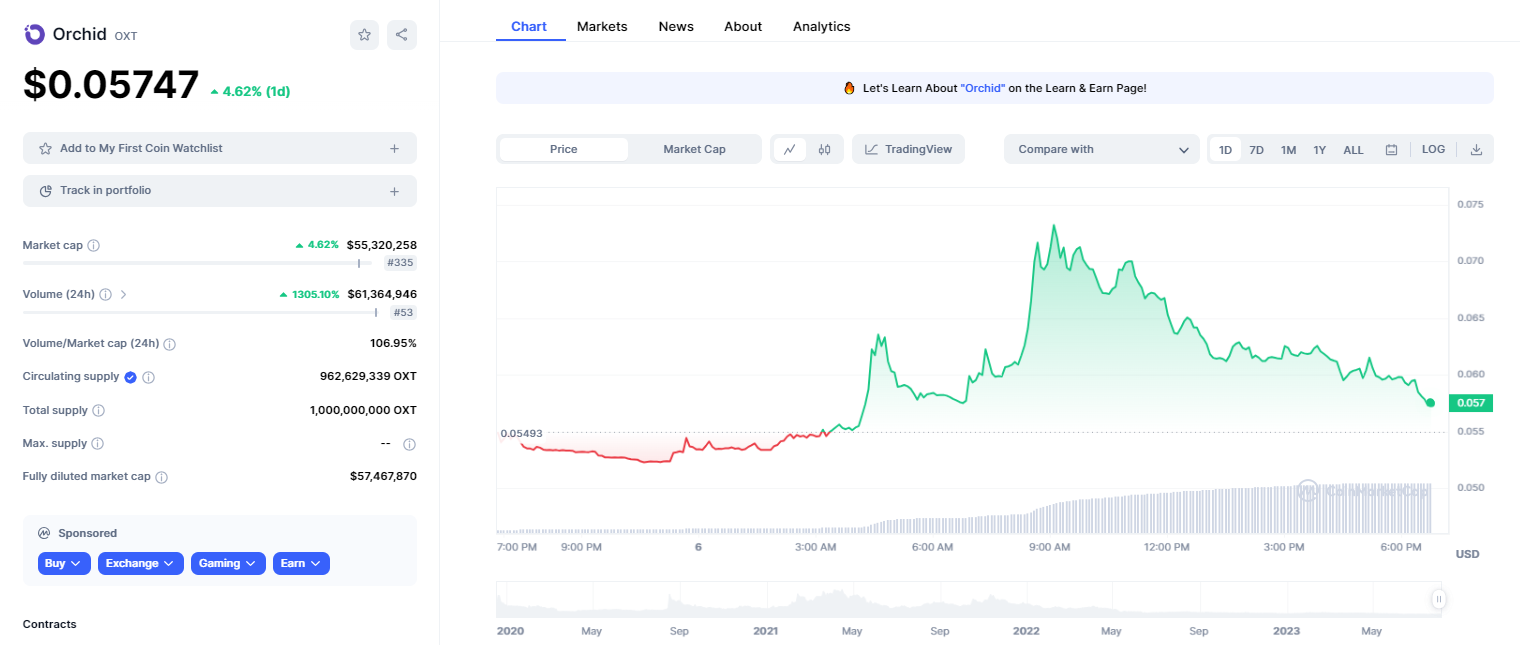
Task: Click the Circulating supply verified badge
Action: (130, 377)
